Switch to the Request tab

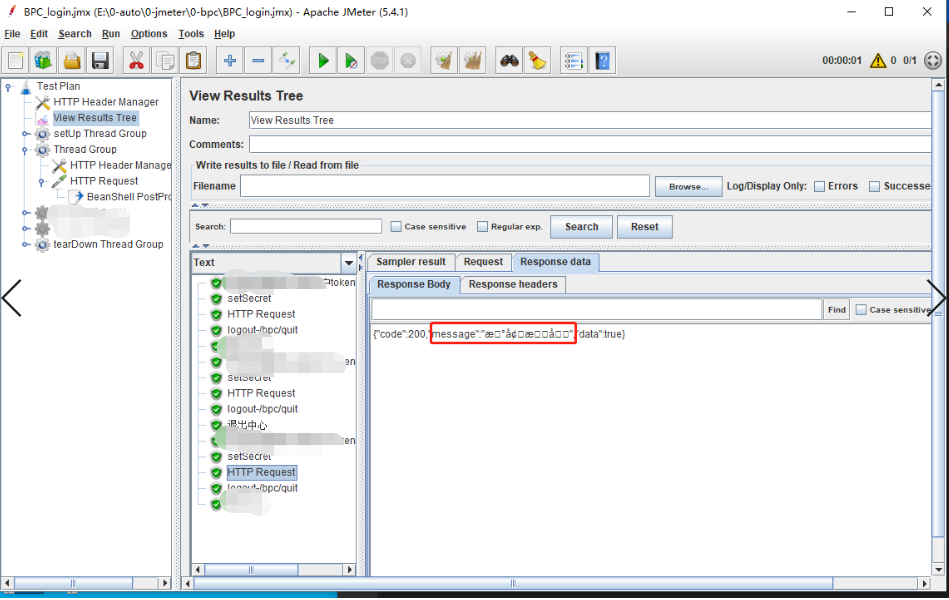(x=483, y=262)
